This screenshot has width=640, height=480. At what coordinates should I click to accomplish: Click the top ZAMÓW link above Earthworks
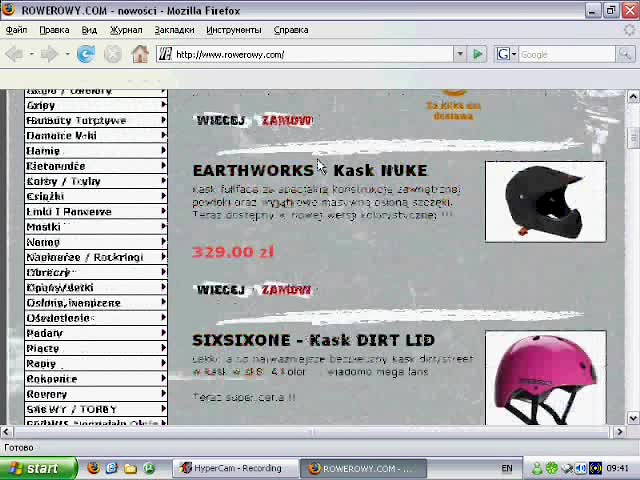287,120
